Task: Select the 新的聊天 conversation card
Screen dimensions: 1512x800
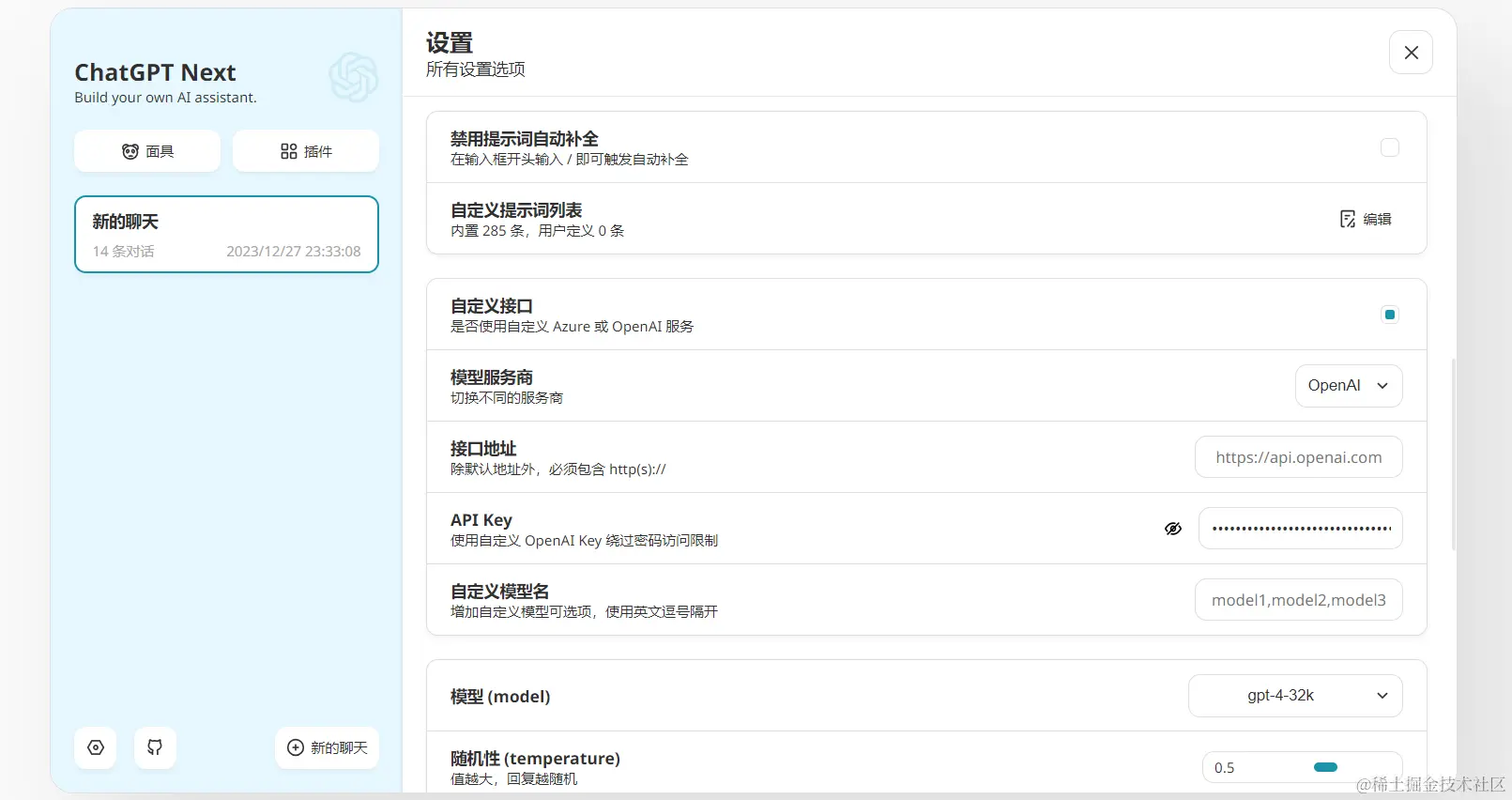Action: (226, 235)
